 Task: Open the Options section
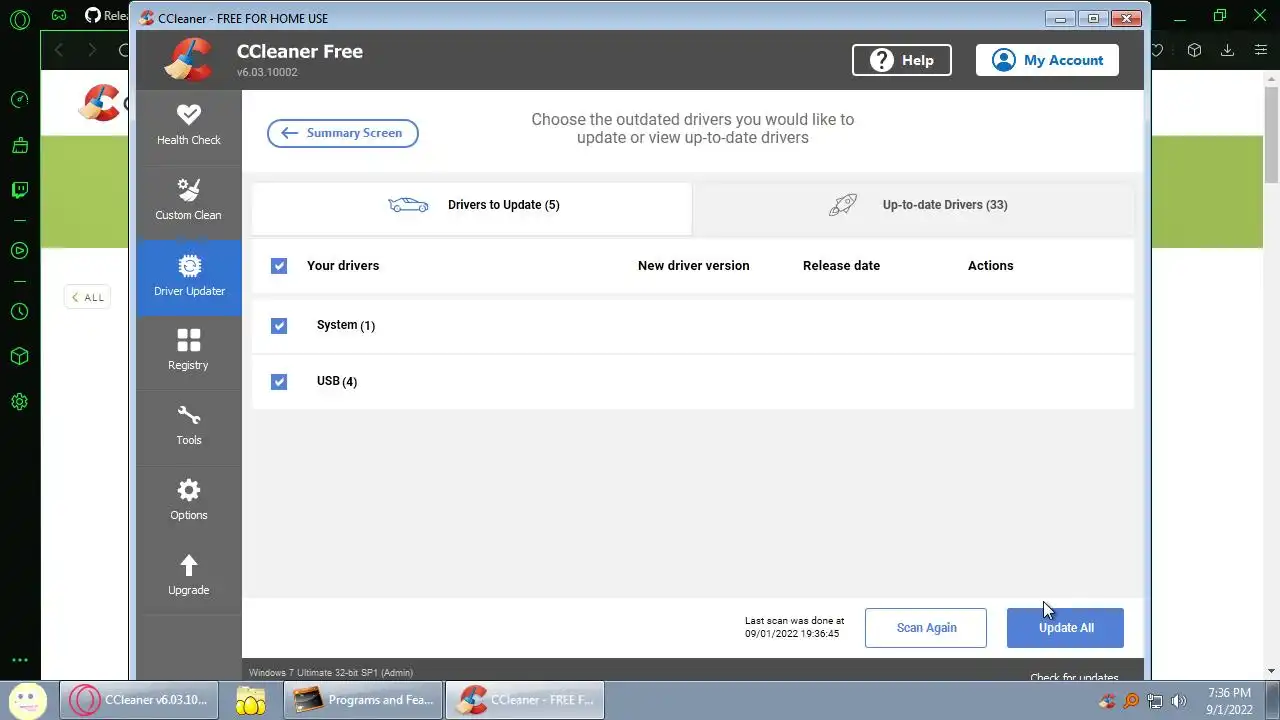[188, 501]
